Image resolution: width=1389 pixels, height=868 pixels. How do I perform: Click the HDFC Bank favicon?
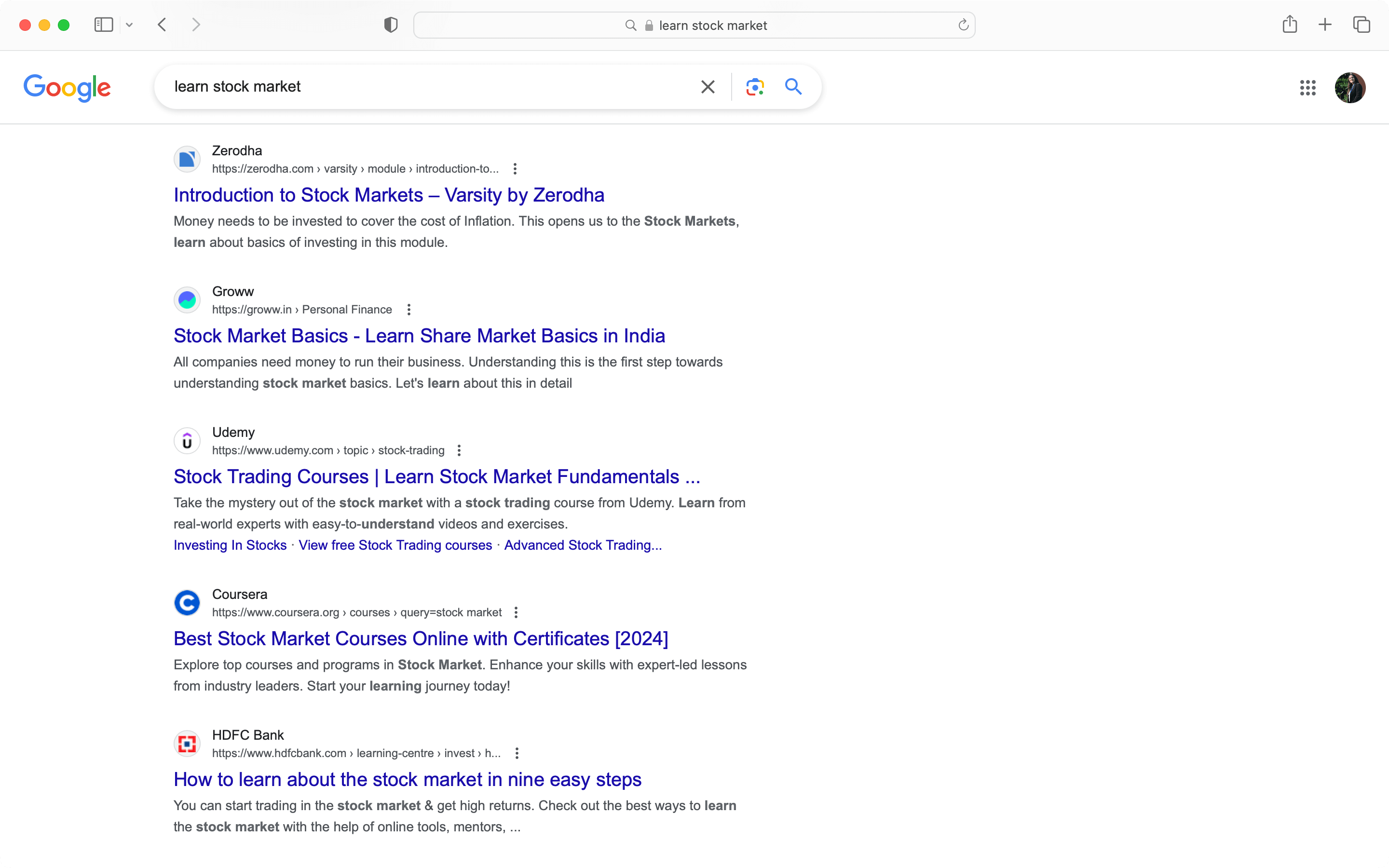pos(187,744)
